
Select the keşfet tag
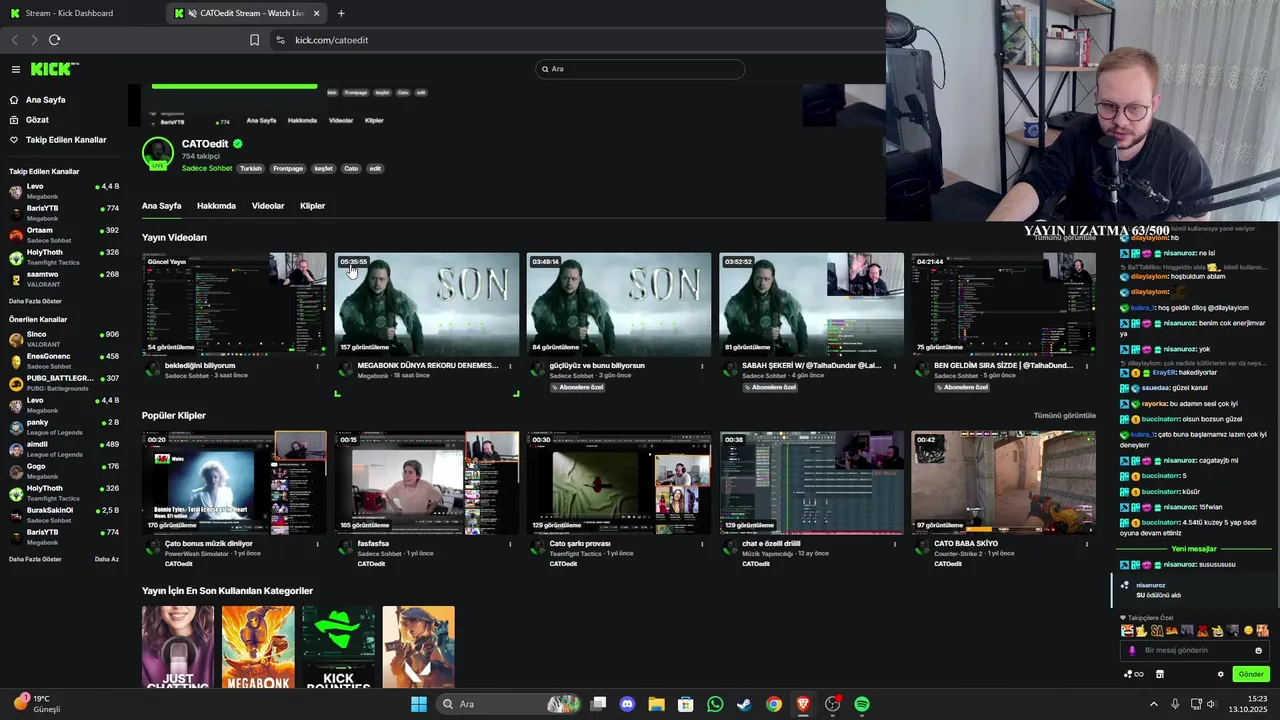click(x=323, y=168)
